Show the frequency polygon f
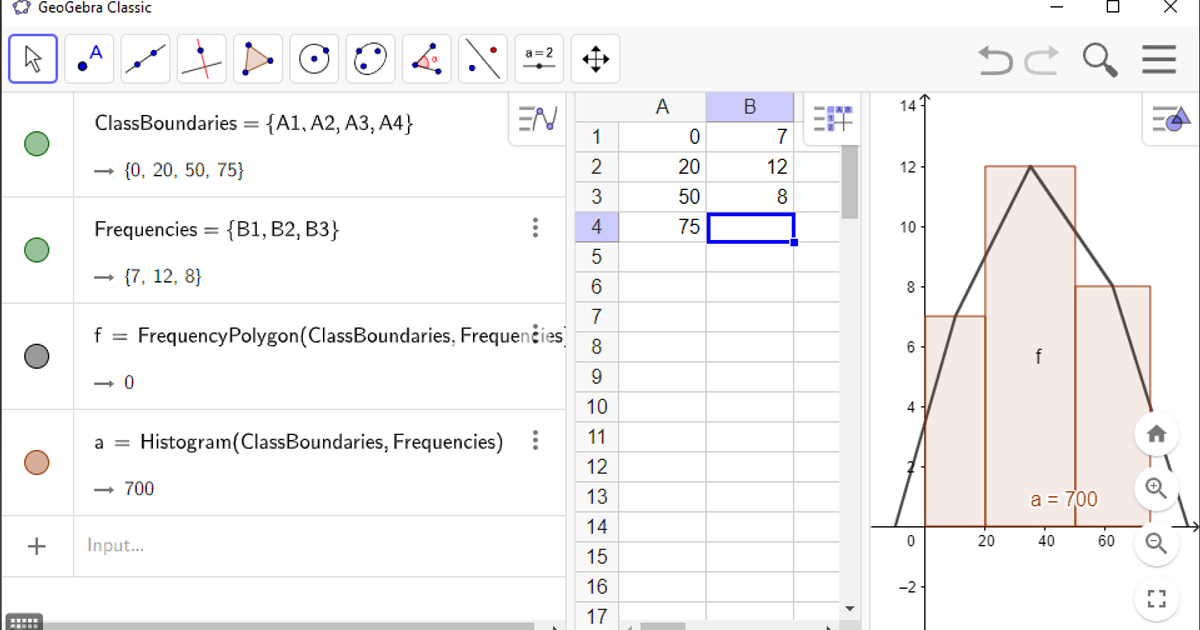Image resolution: width=1200 pixels, height=630 pixels. tap(36, 354)
